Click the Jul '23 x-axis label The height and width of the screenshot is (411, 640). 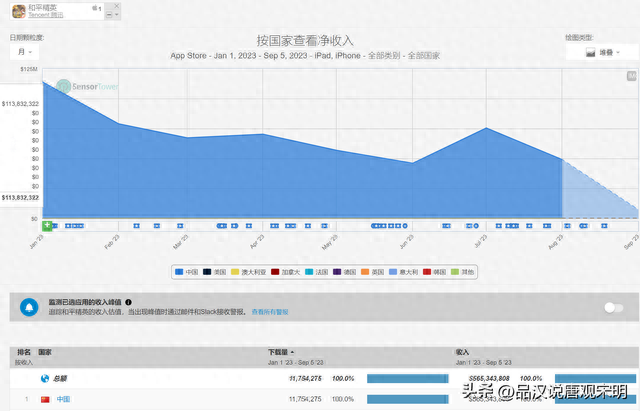[480, 241]
